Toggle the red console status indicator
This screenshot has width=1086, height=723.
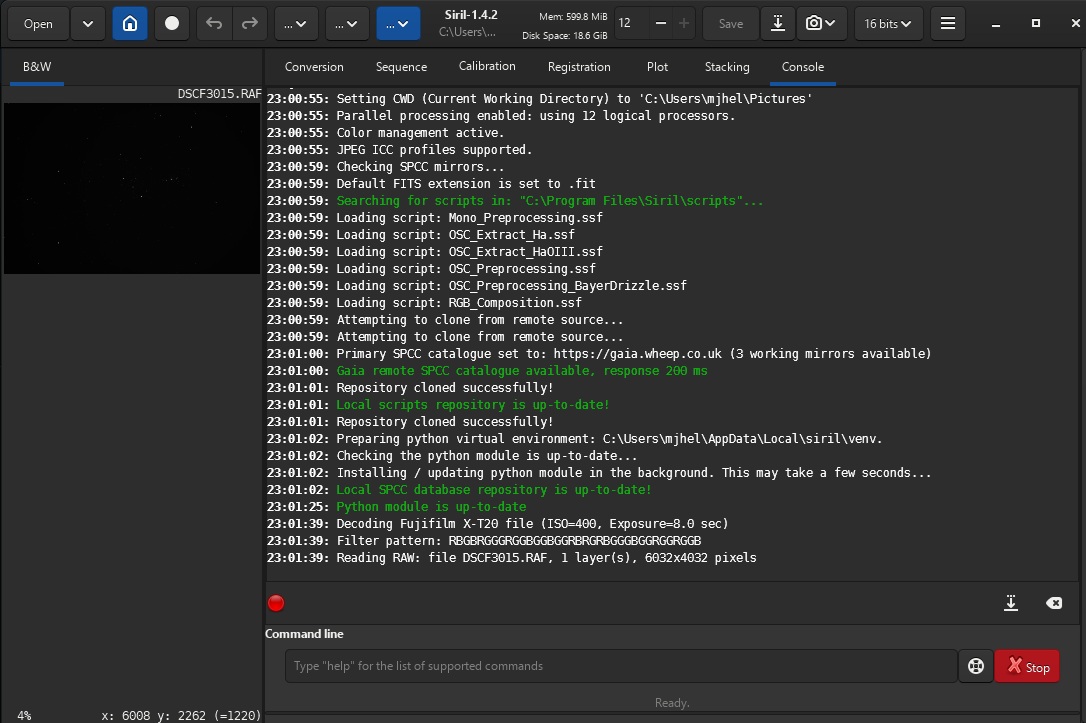coord(276,603)
